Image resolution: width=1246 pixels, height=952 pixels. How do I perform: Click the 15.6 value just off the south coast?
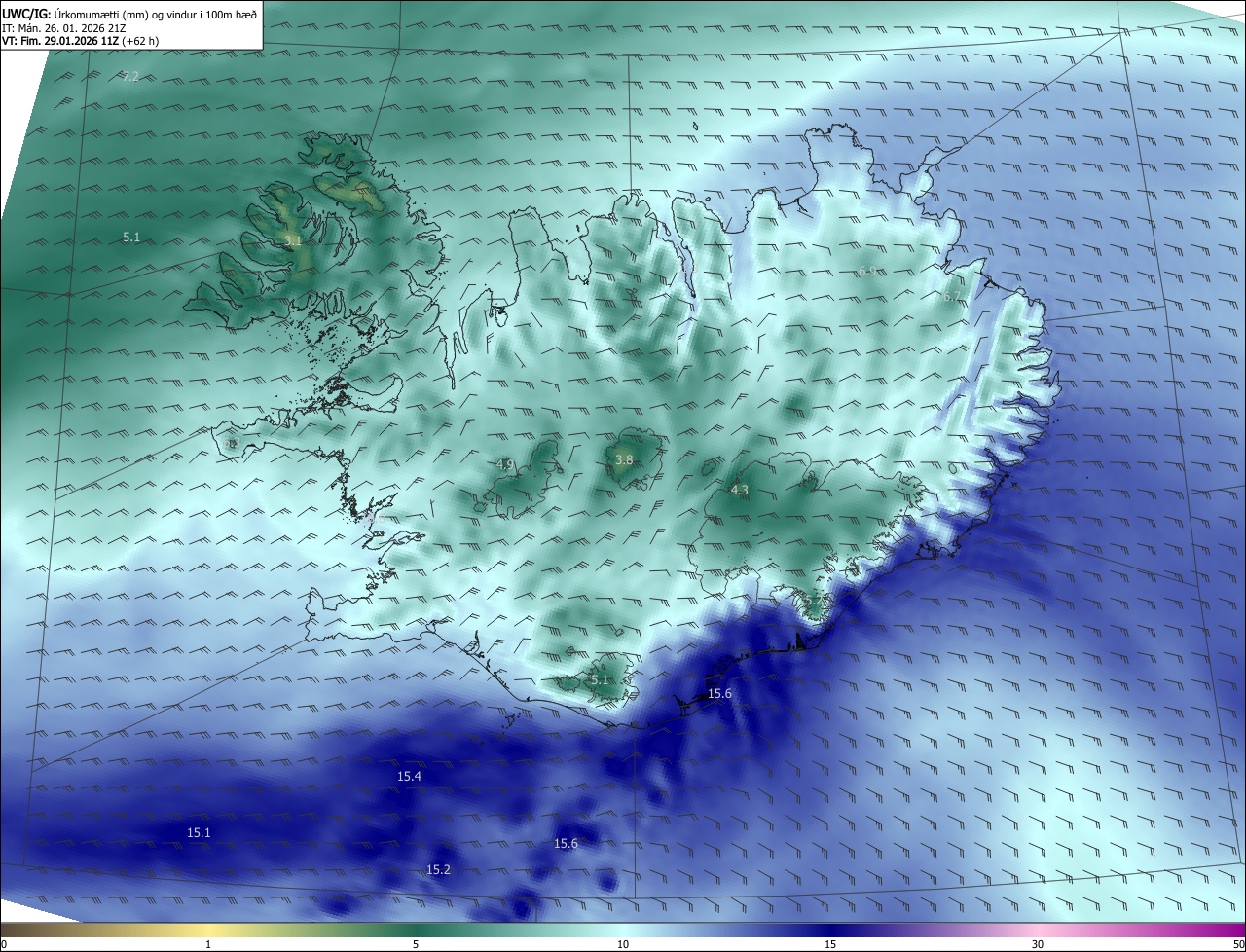pos(719,693)
